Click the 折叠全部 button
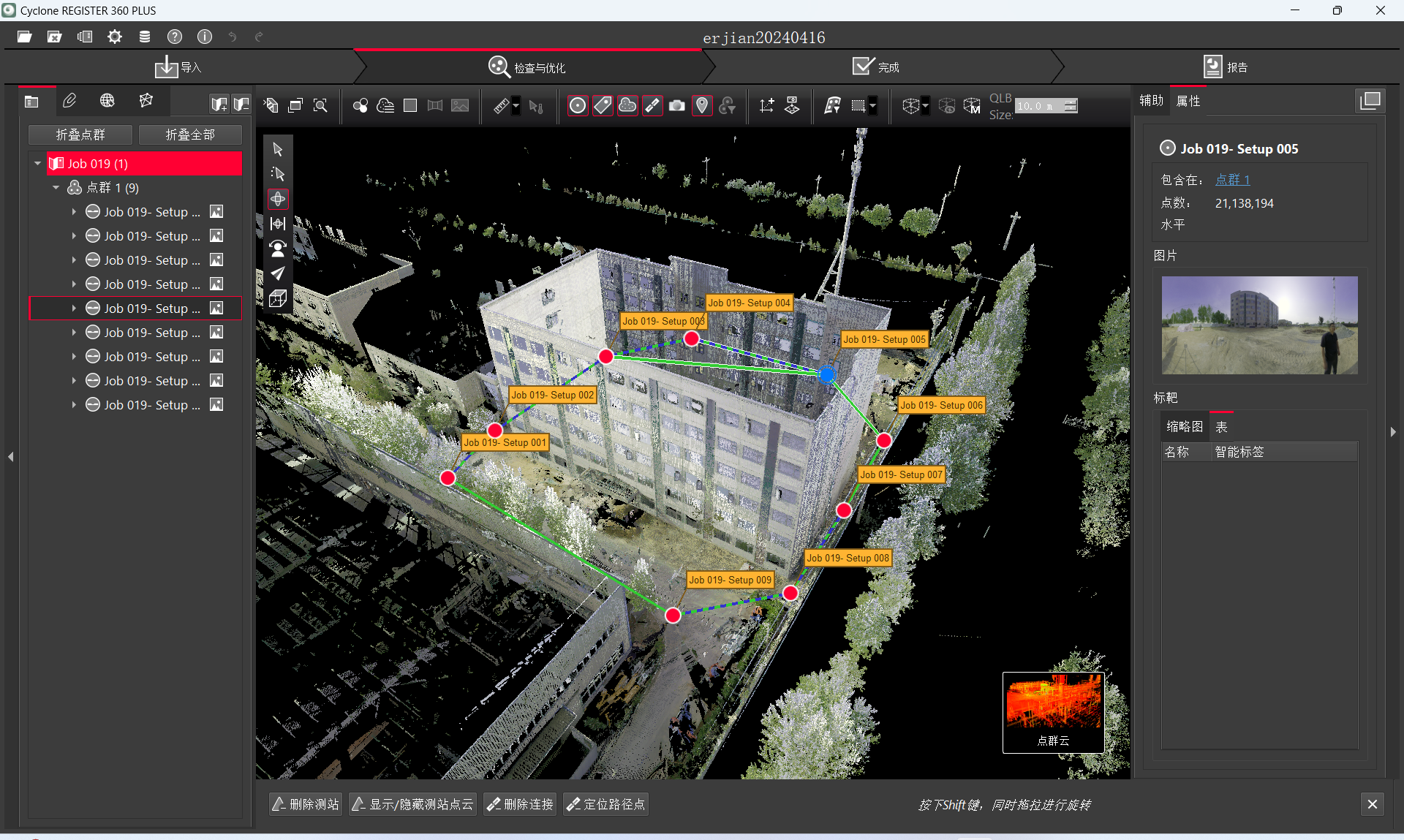 pos(190,135)
